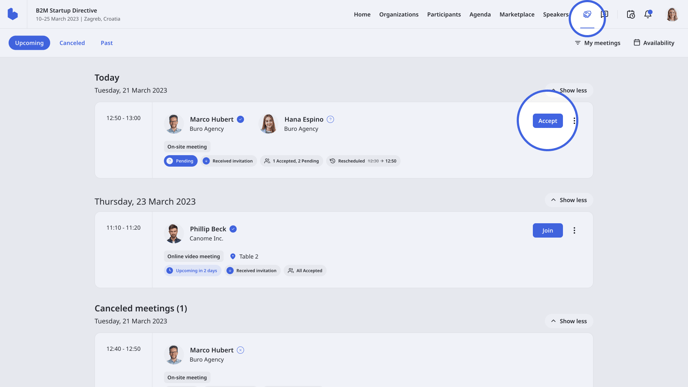The width and height of the screenshot is (688, 387).
Task: Accept the Marco Hubert meeting invitation
Action: 548,121
